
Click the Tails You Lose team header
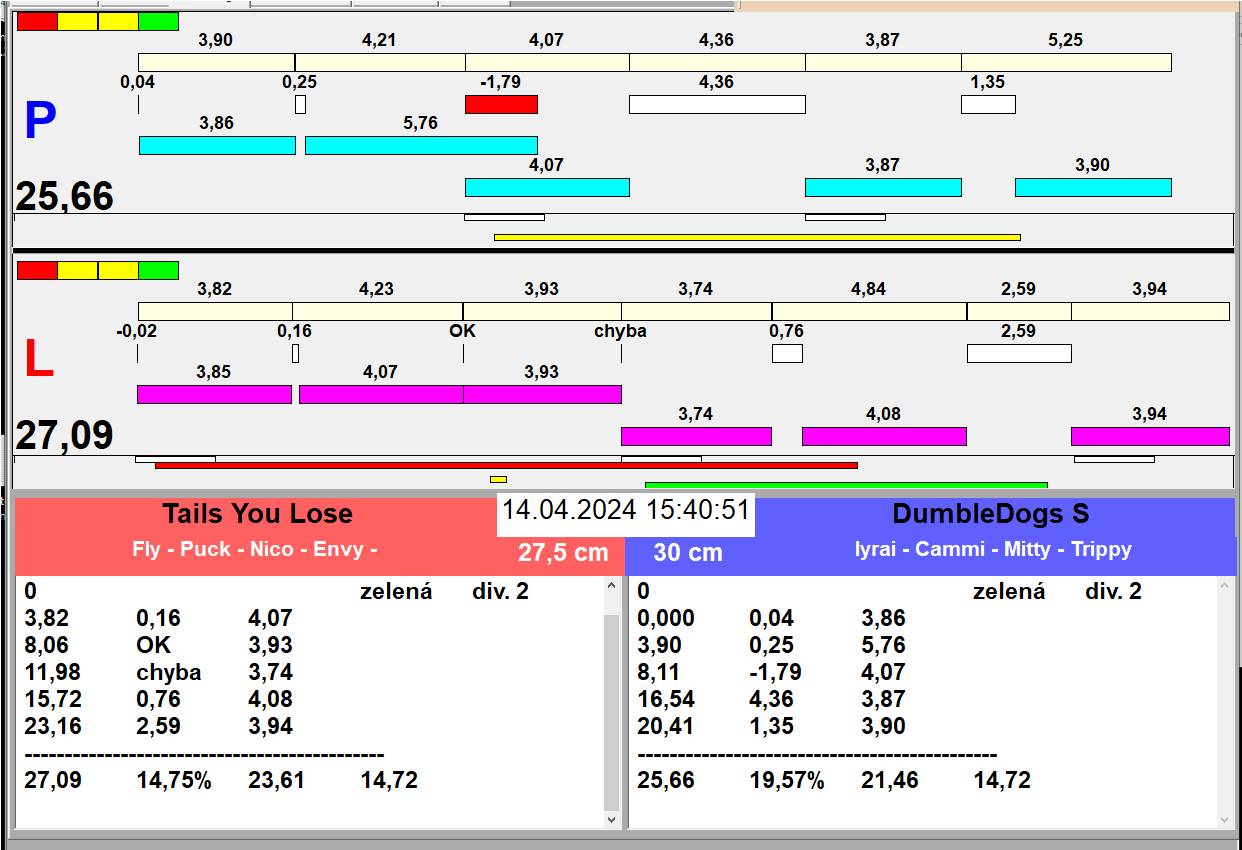pyautogui.click(x=258, y=515)
